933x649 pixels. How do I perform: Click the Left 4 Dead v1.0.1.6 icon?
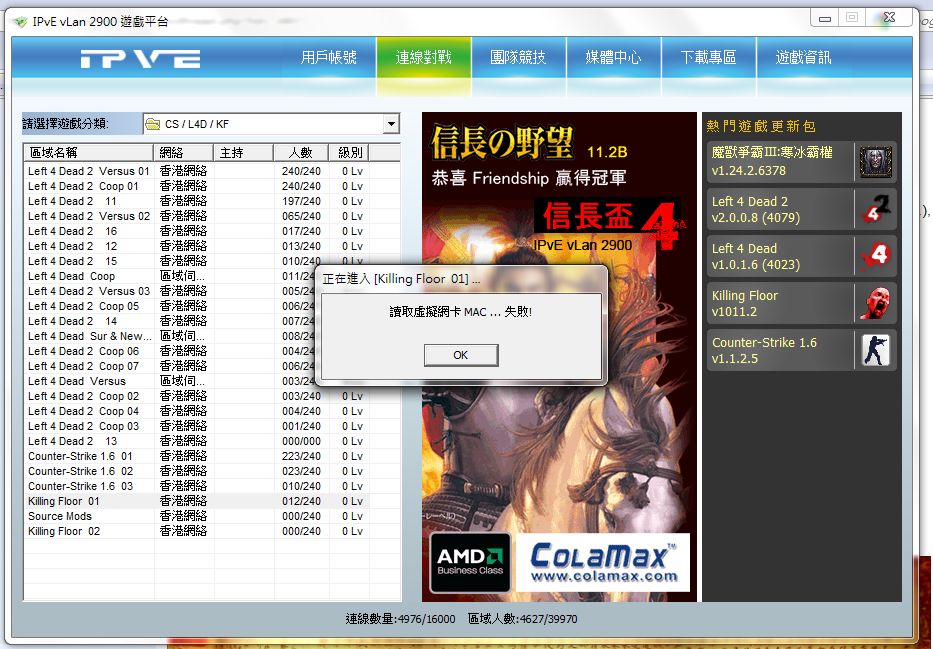point(875,256)
